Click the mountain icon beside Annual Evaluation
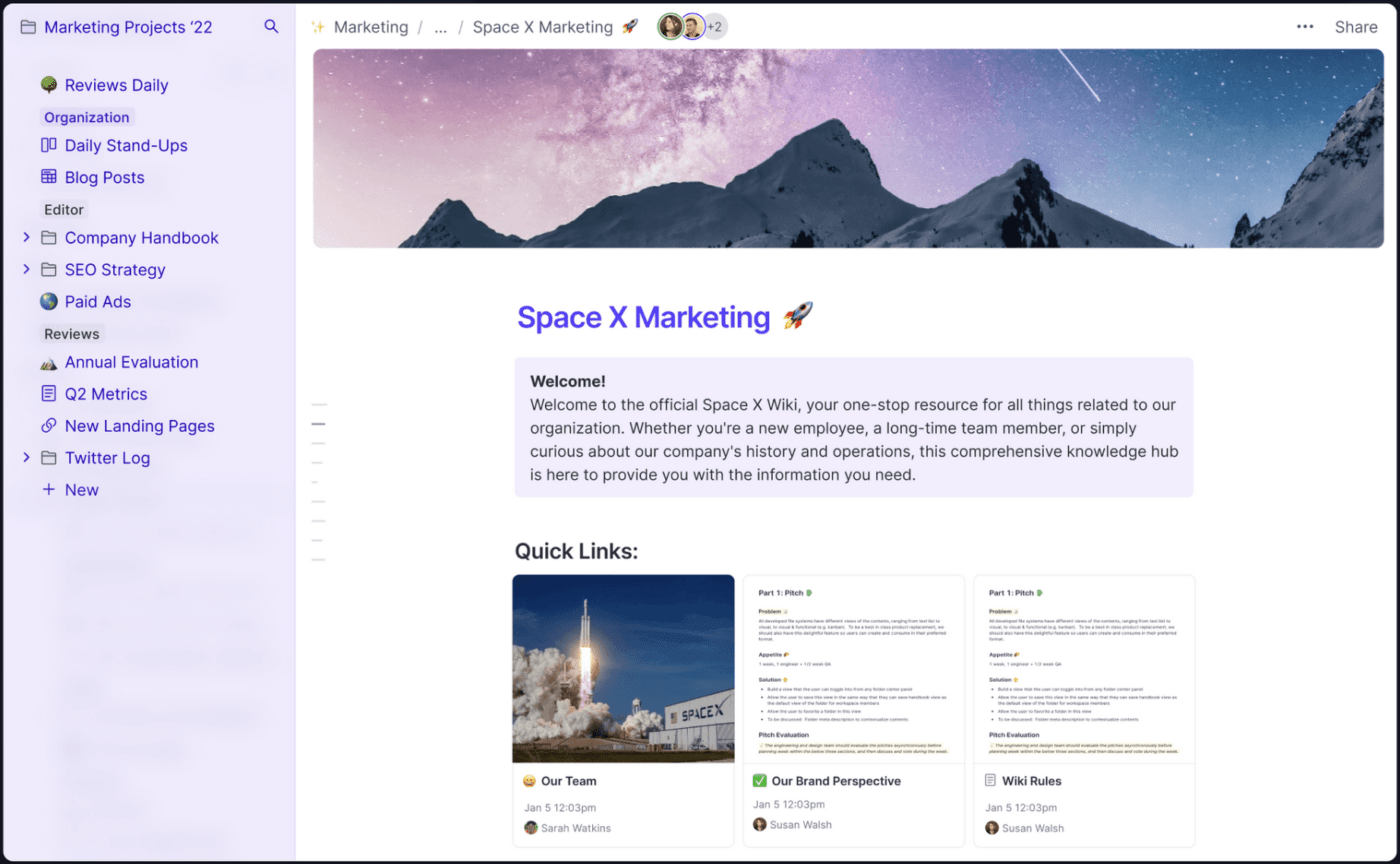Screen dimensions: 1400x864 click(x=48, y=362)
